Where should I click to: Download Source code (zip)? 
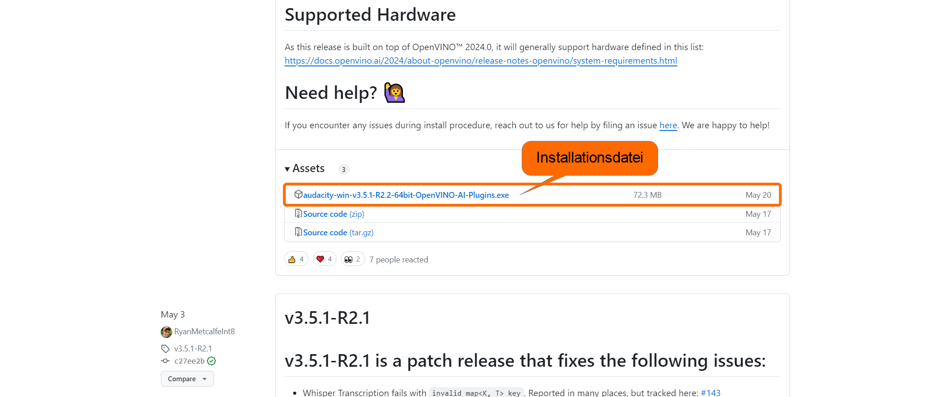coord(333,214)
